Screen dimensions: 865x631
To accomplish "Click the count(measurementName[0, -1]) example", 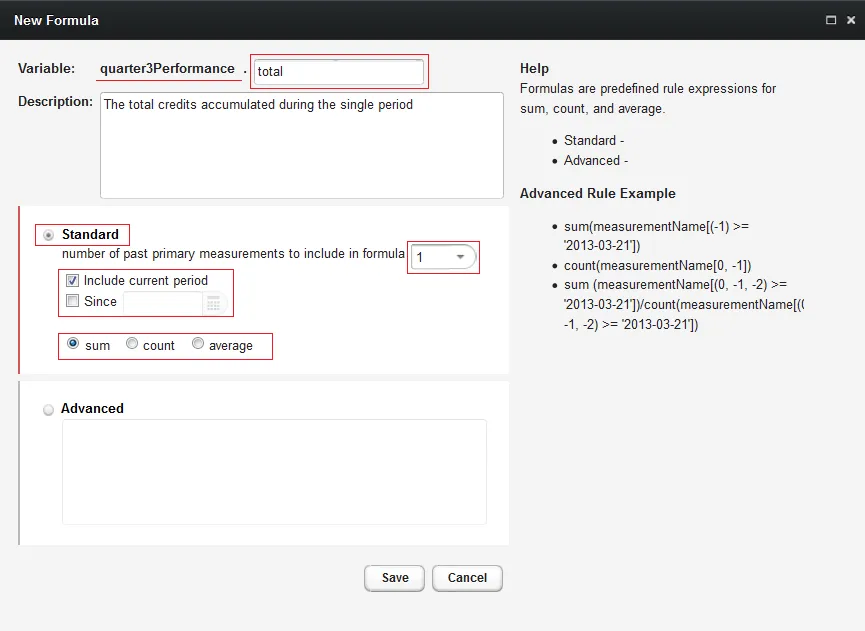I will coord(658,265).
